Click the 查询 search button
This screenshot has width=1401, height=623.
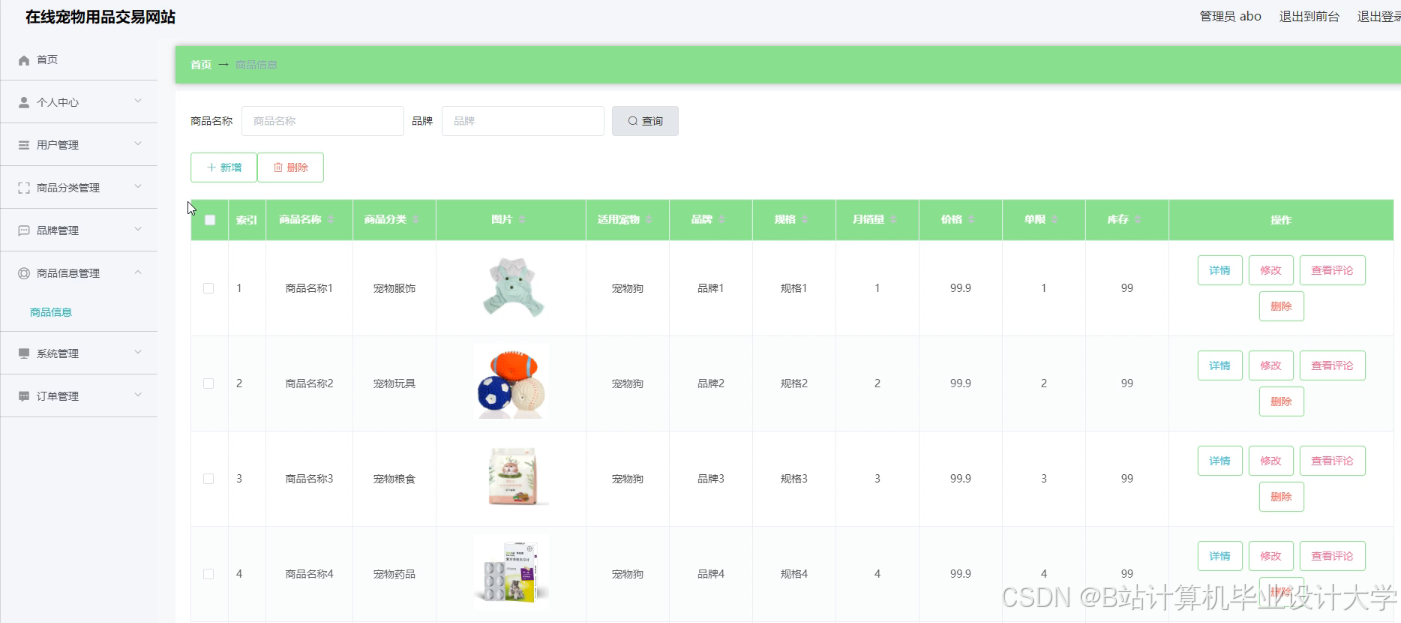point(645,121)
